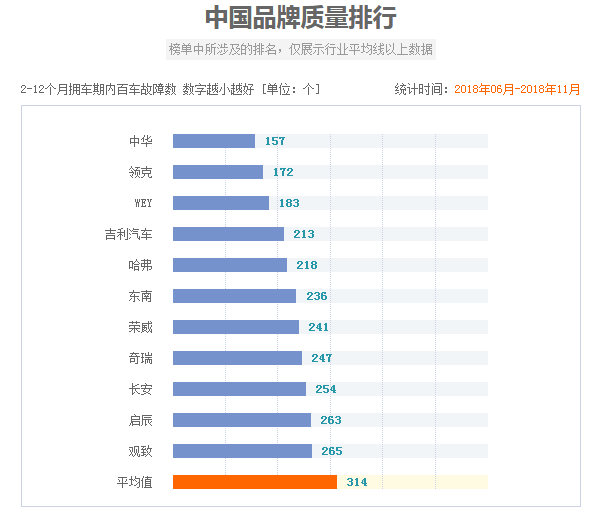Click the 吉利汽车 brand label
This screenshot has width=605, height=512.
(128, 234)
